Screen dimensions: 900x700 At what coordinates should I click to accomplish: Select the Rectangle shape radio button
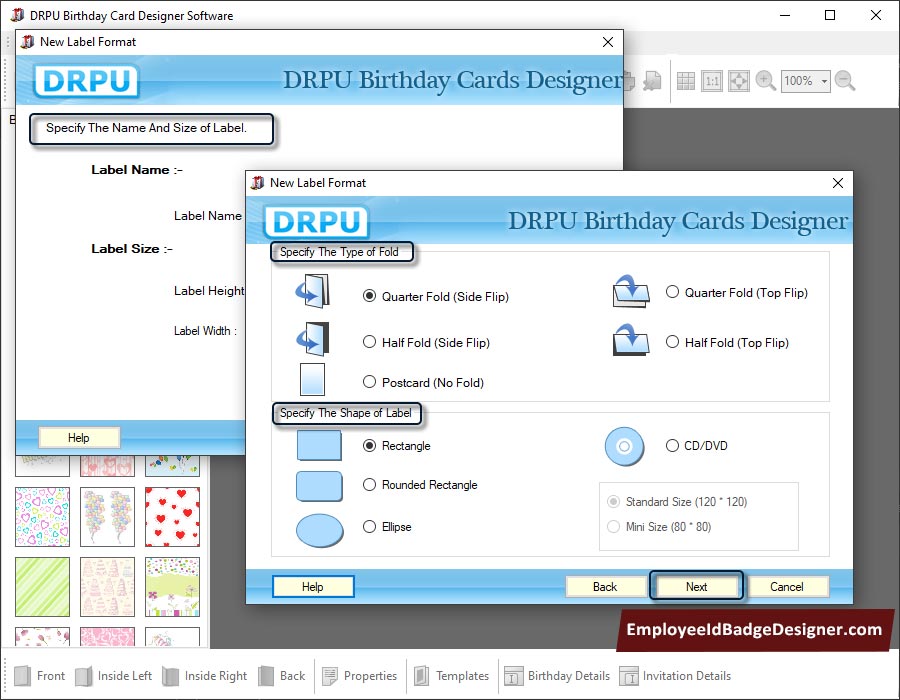click(x=370, y=445)
